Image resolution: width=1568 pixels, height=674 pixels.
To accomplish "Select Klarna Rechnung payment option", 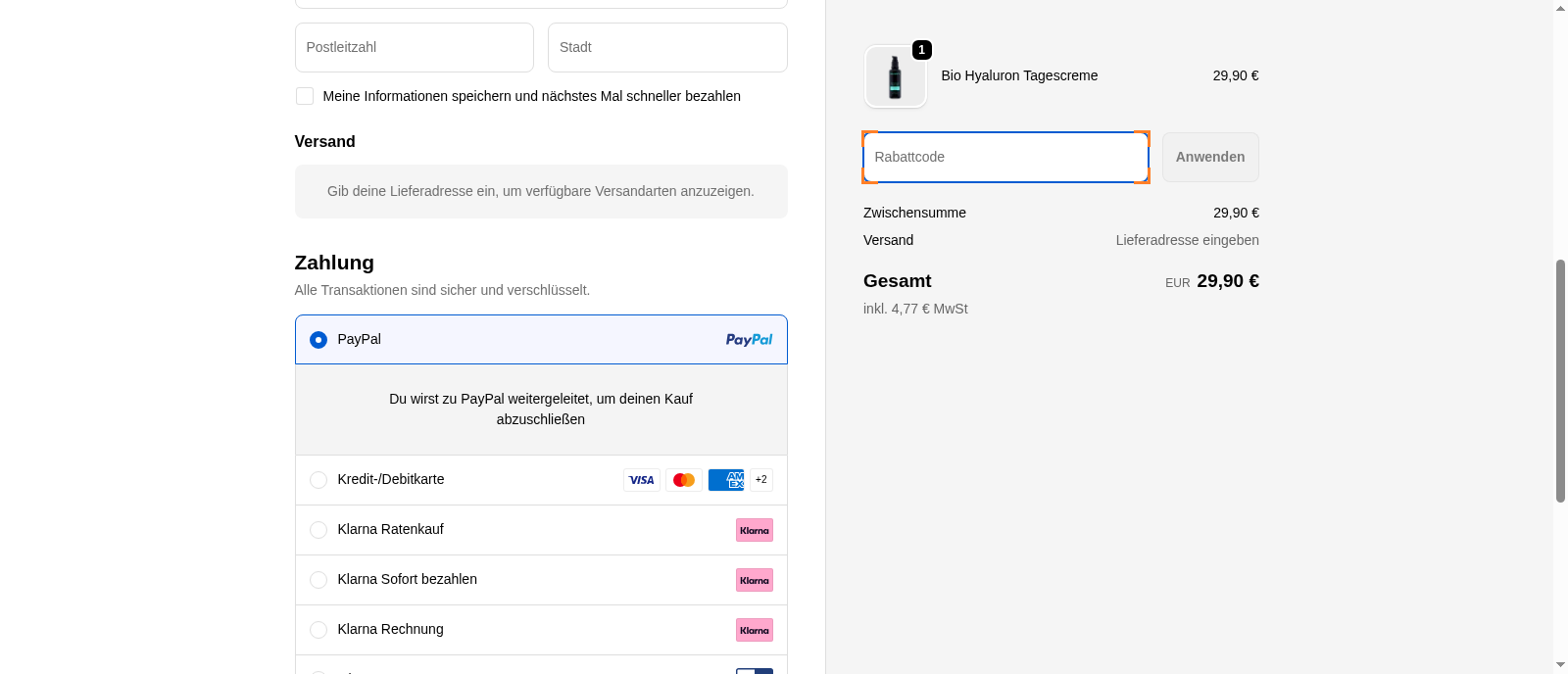I will (x=318, y=630).
